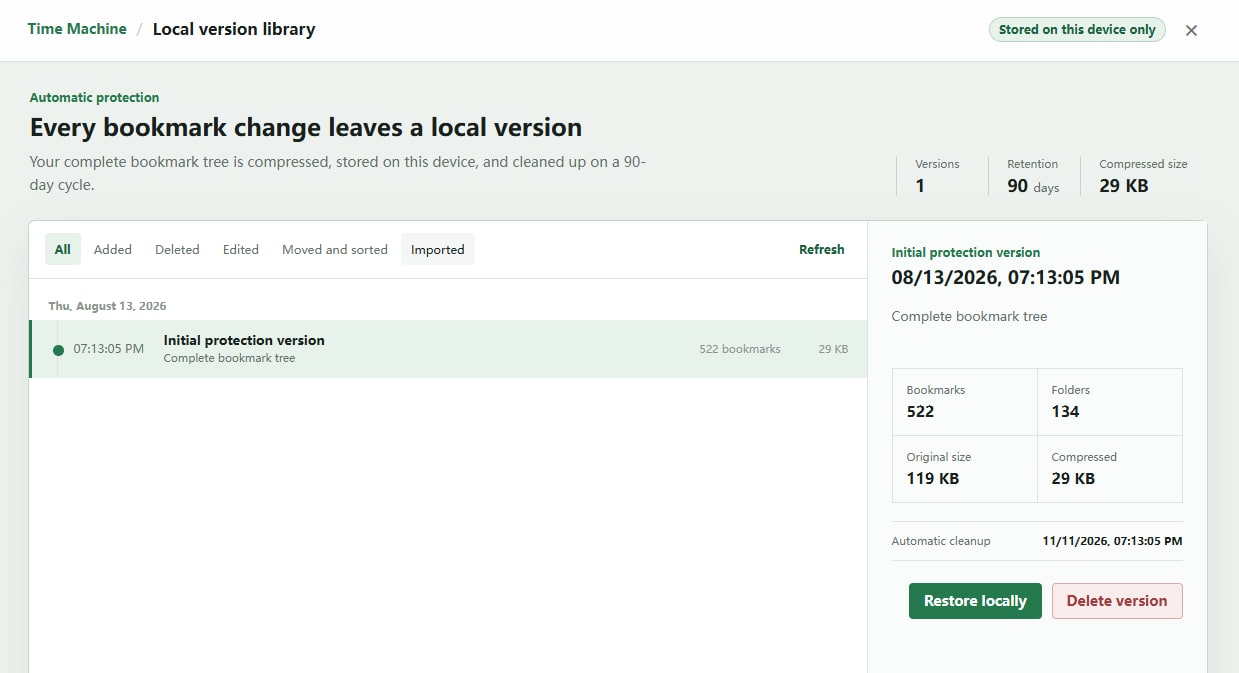Click the Original size 119 KB cell
The image size is (1239, 673).
[965, 469]
